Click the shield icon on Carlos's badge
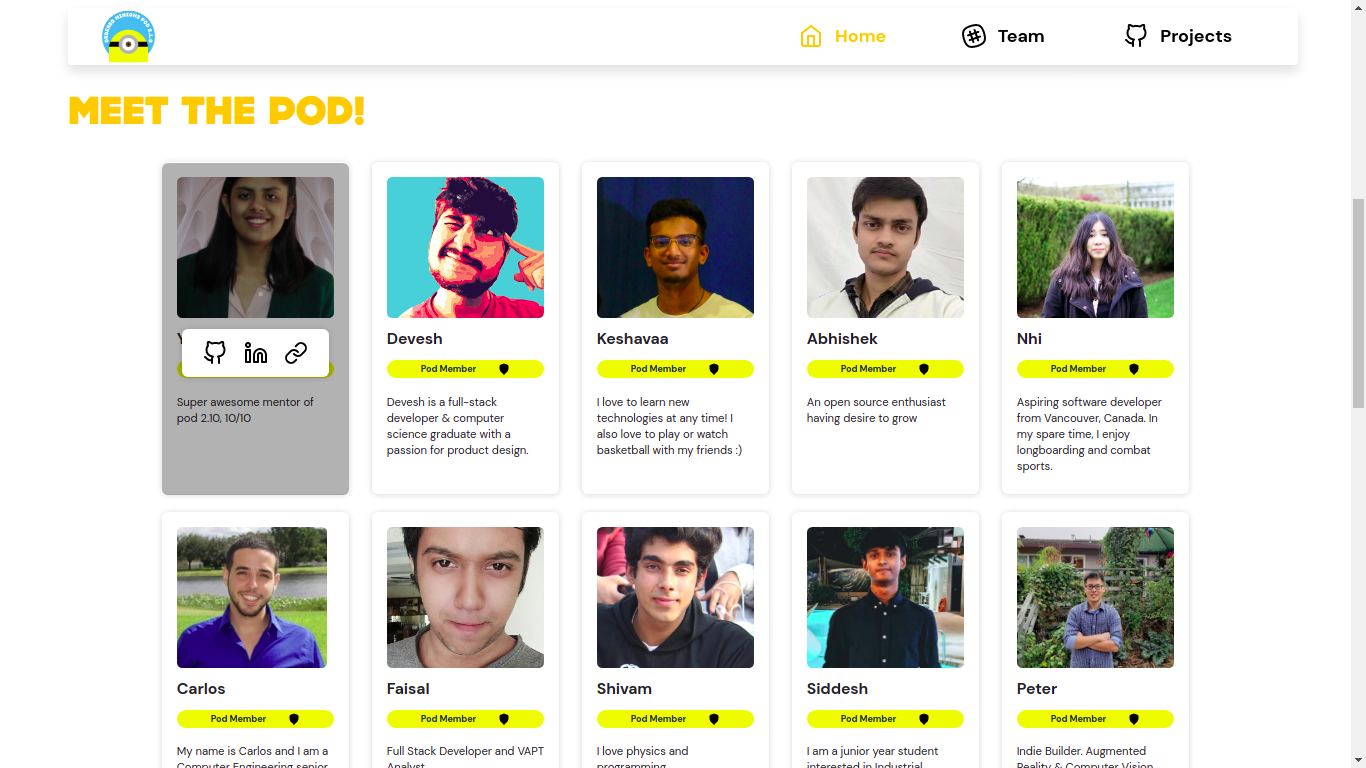 (294, 719)
